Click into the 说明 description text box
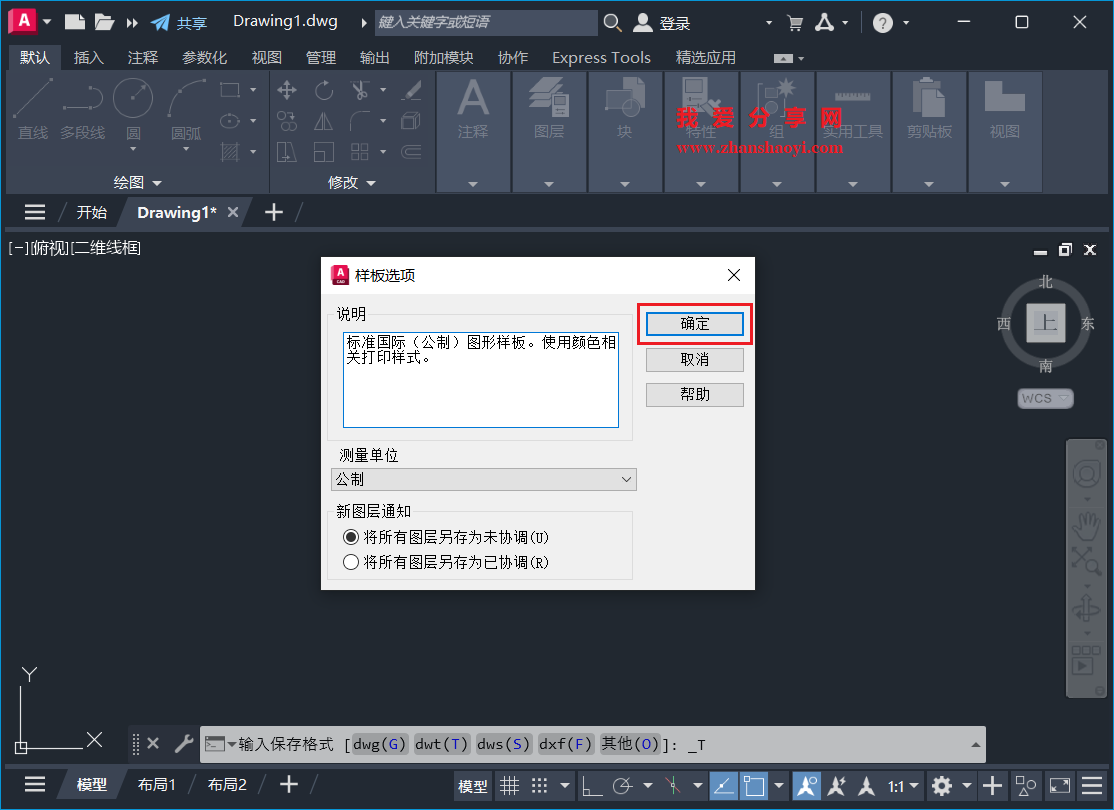 (x=481, y=379)
